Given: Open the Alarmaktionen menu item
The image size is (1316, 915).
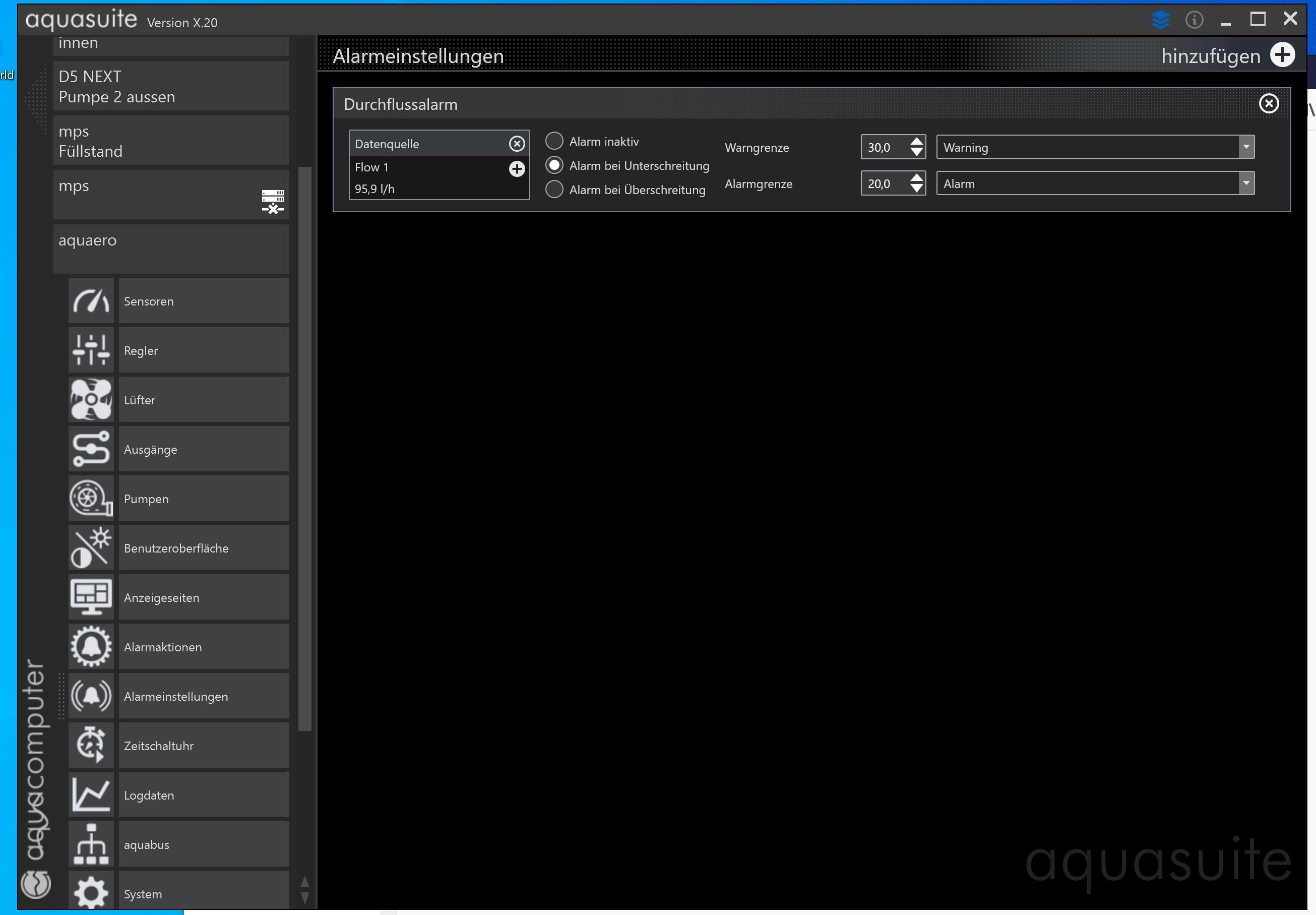Looking at the screenshot, I should point(204,646).
